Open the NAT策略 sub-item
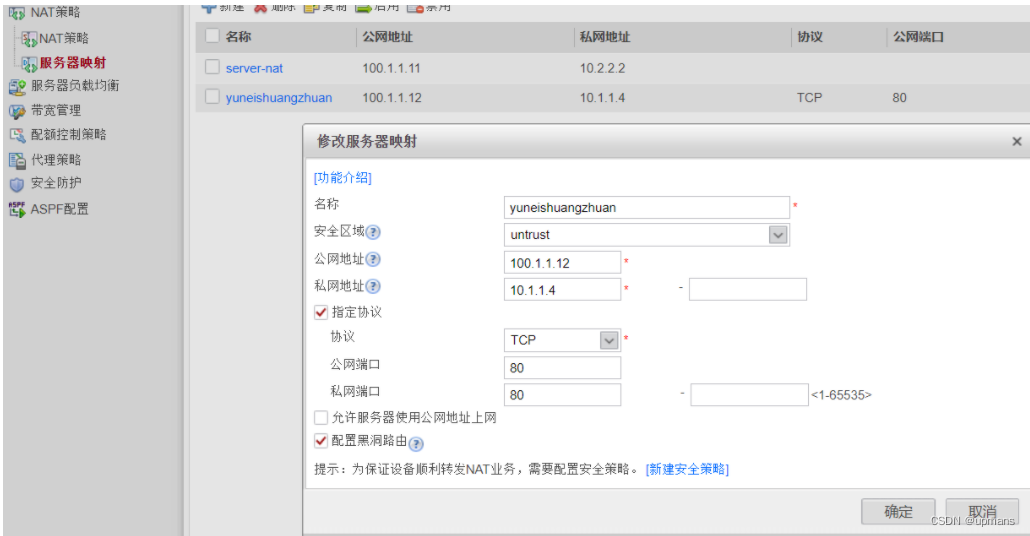 click(64, 39)
